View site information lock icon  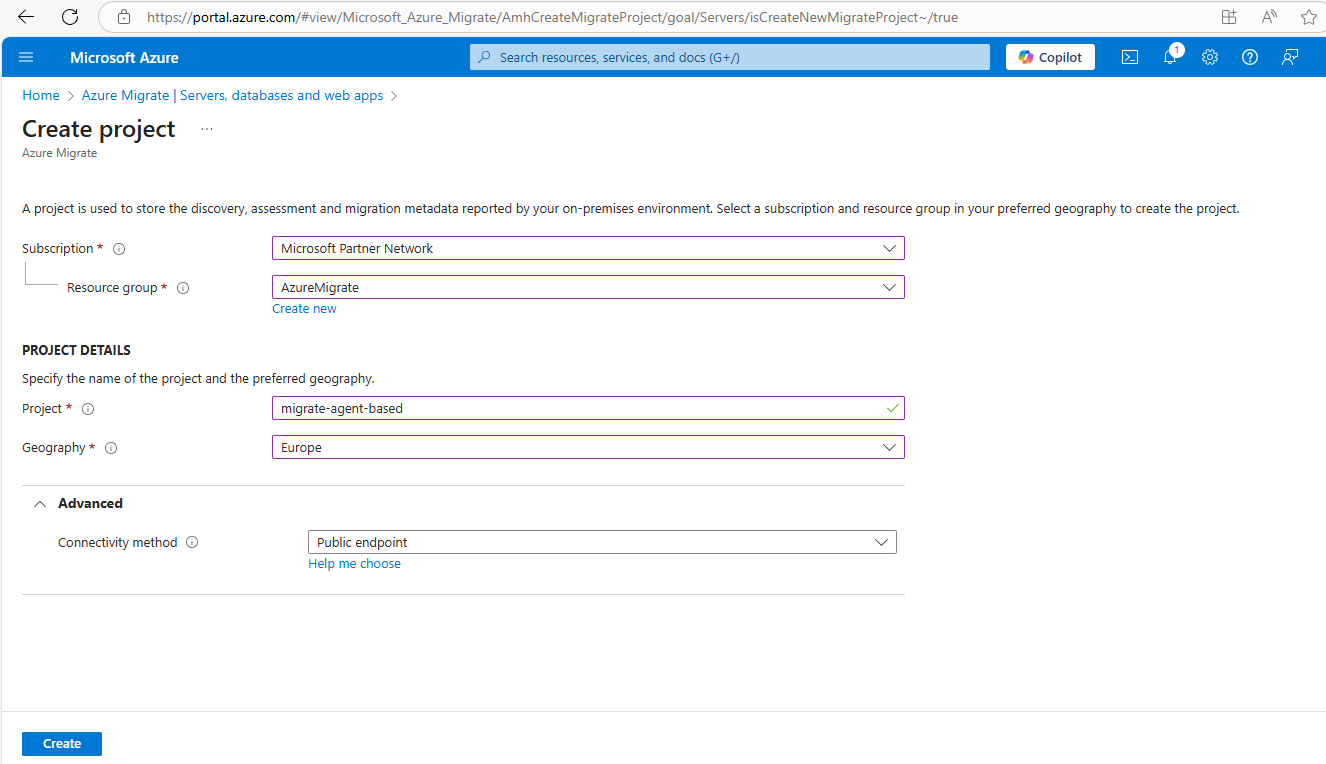point(124,17)
